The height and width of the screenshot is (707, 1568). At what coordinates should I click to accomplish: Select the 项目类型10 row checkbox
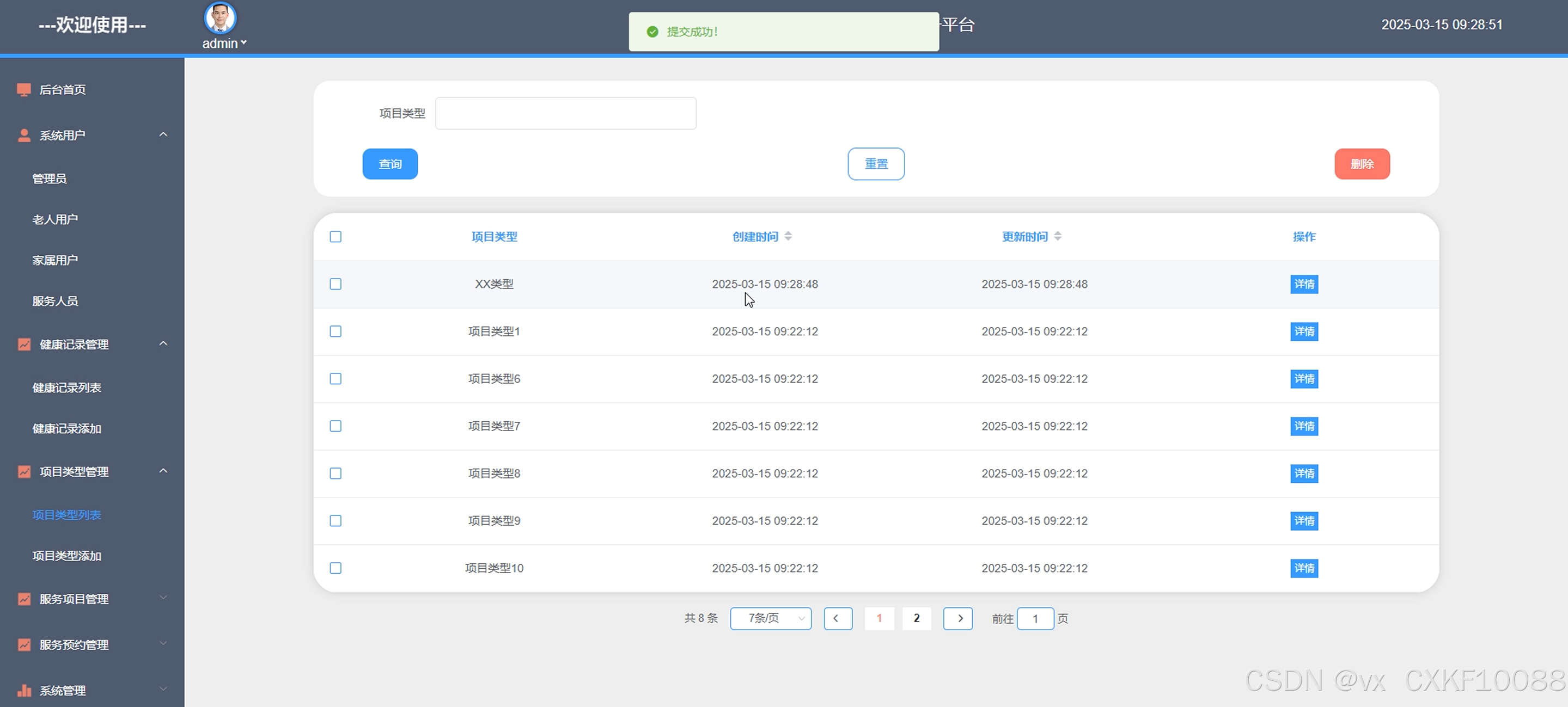pyautogui.click(x=335, y=568)
